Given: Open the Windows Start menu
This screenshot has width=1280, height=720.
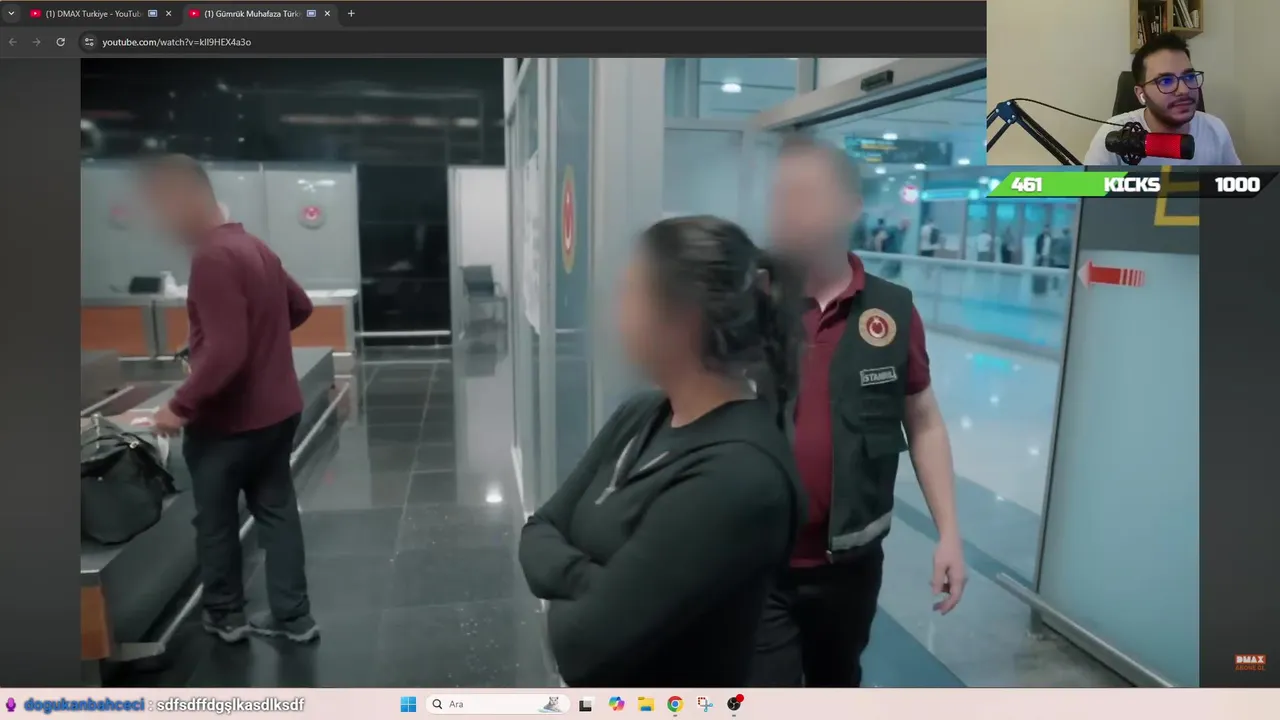Looking at the screenshot, I should pyautogui.click(x=408, y=704).
